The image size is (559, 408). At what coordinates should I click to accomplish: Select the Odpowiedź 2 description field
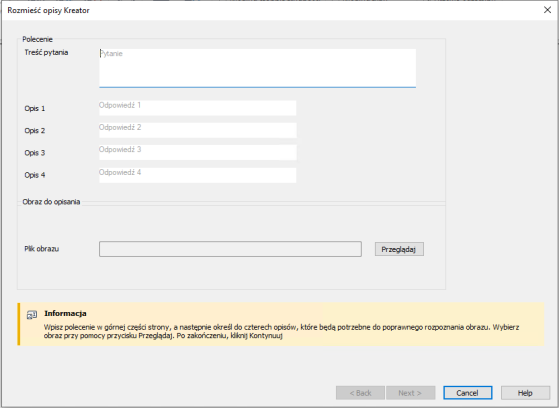point(198,130)
